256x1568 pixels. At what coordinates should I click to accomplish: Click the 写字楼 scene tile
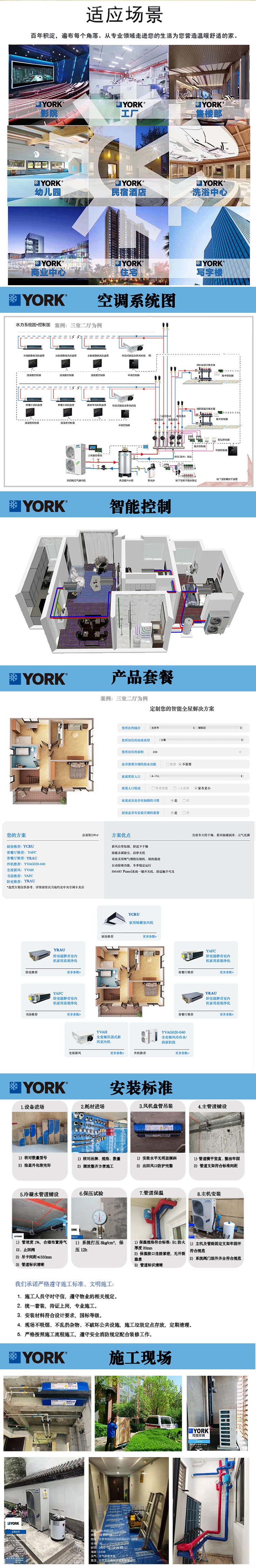(x=209, y=246)
